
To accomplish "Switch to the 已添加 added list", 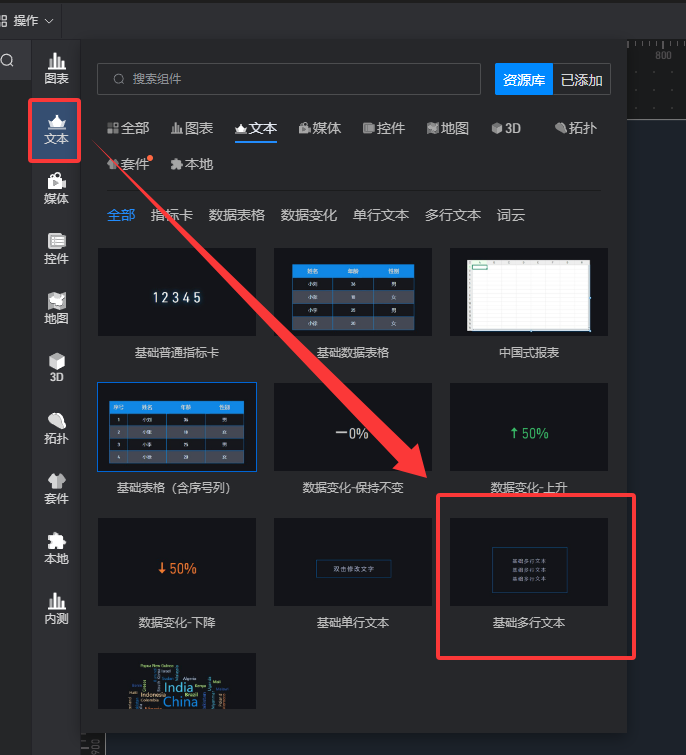I will click(x=582, y=79).
